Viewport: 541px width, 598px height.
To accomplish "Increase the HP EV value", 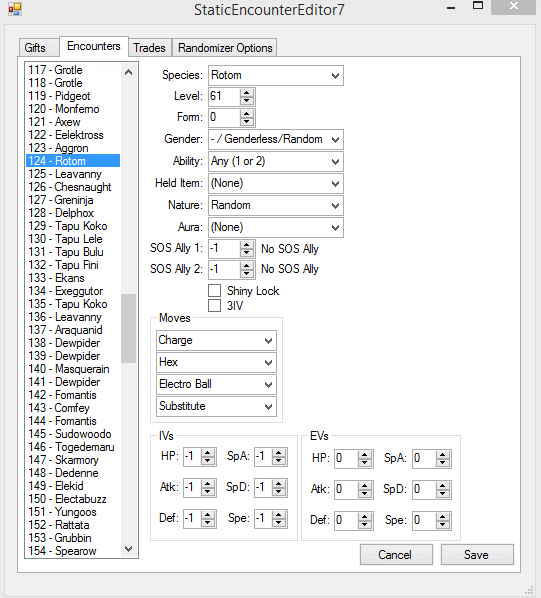I will coord(364,455).
